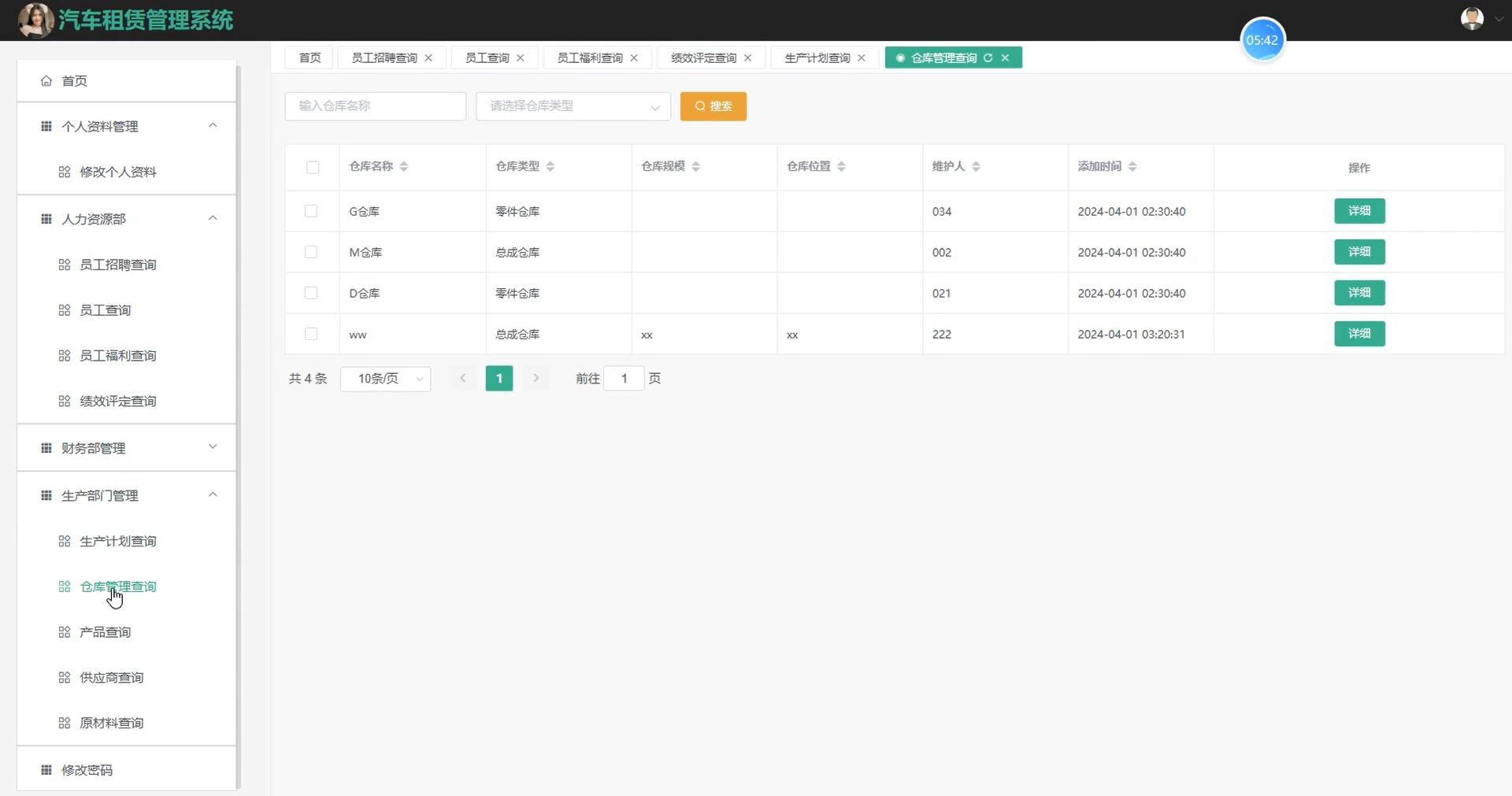Check the ww row checkbox
This screenshot has width=1512, height=796.
pyautogui.click(x=311, y=334)
